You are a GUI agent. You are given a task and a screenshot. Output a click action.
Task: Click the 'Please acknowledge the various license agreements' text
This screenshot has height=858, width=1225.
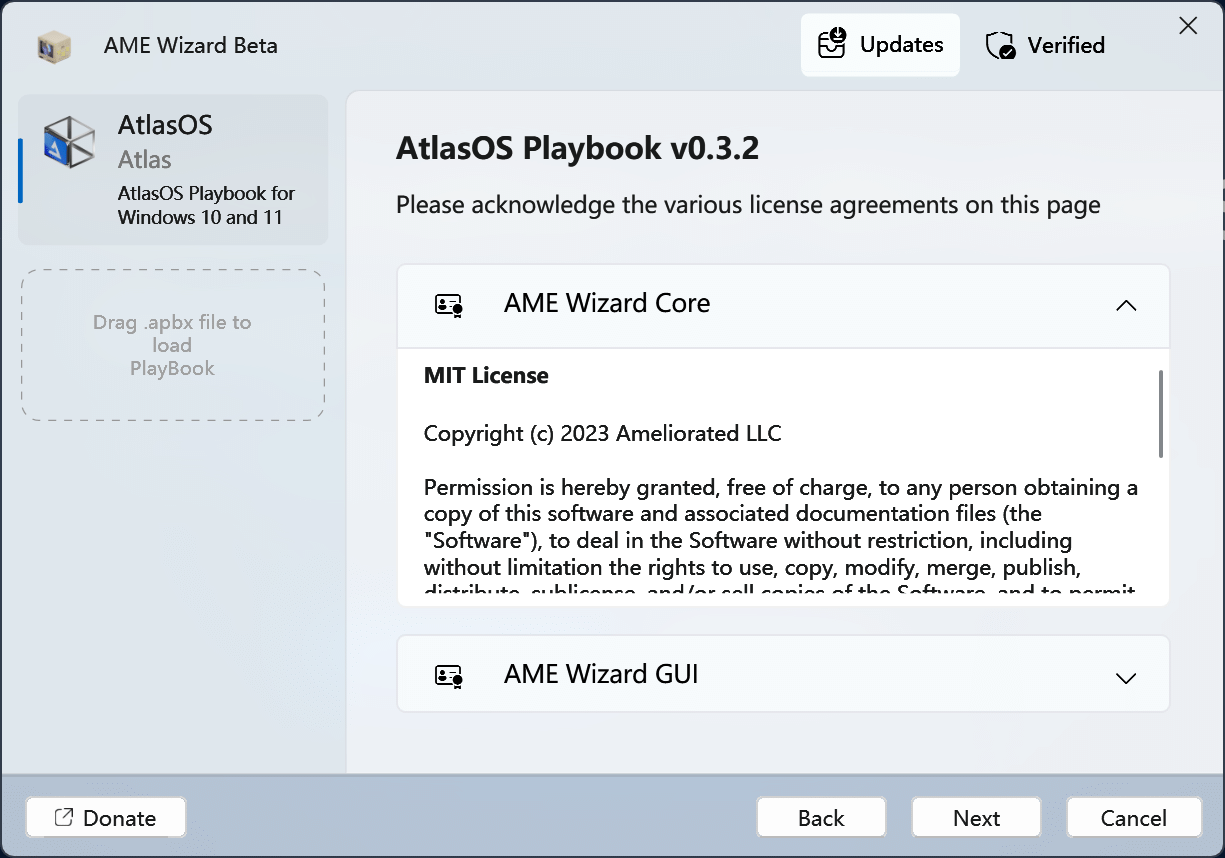(x=748, y=205)
